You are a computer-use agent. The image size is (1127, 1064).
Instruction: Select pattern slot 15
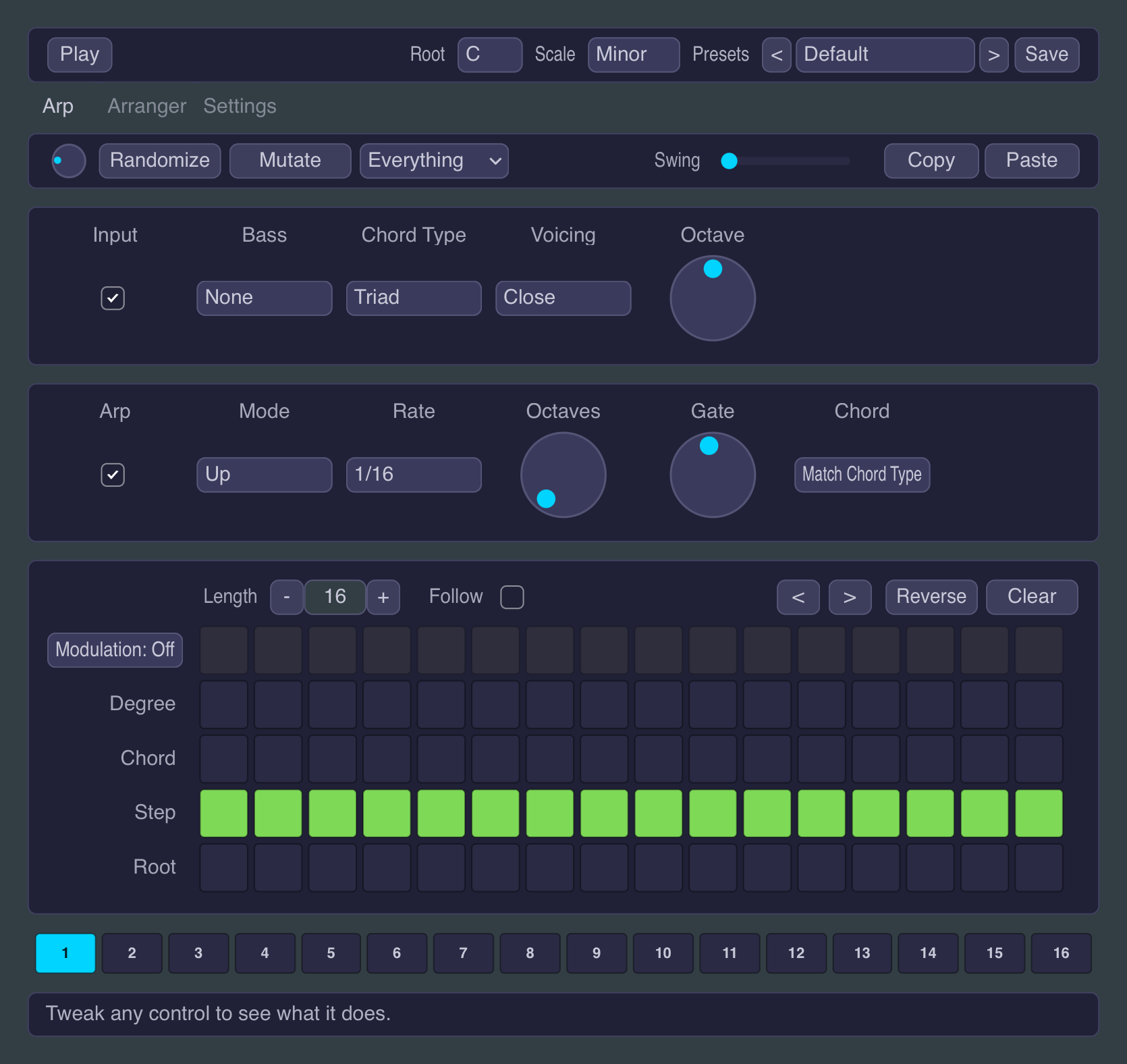pos(995,953)
